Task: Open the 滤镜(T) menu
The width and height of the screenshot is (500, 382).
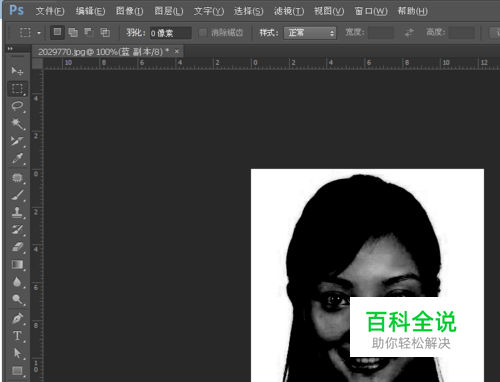Action: coord(289,11)
